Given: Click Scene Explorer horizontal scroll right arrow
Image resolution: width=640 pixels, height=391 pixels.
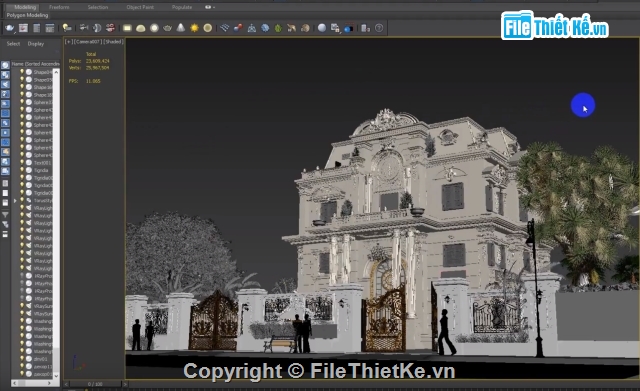Looking at the screenshot, I should (49, 383).
